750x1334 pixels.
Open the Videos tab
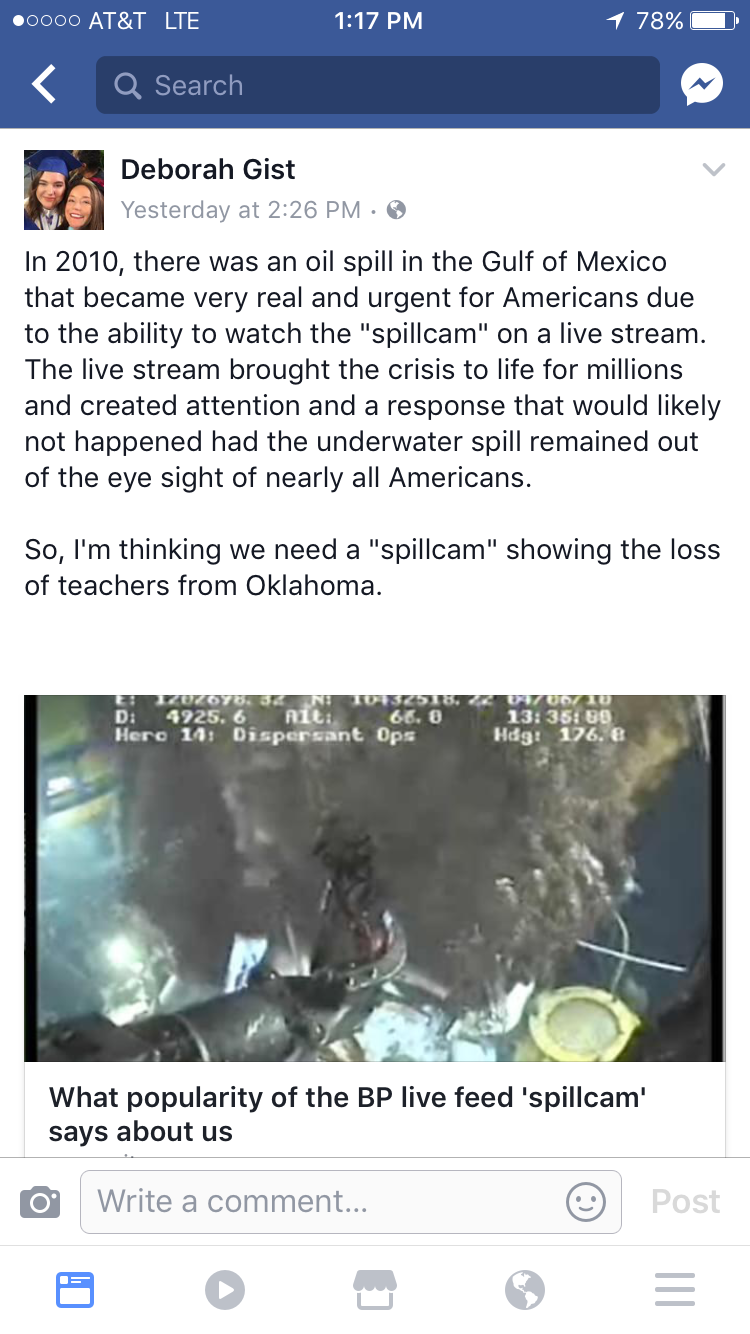click(x=225, y=1290)
